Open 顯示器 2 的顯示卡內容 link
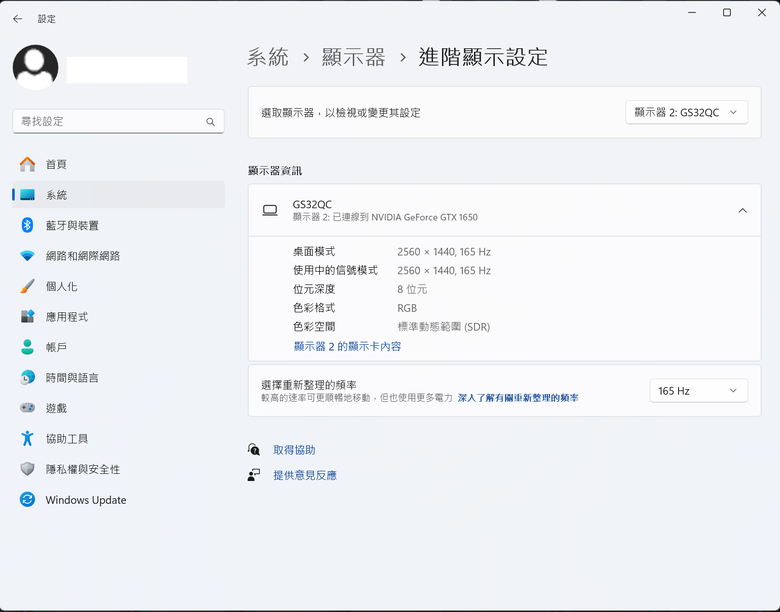Screen dimensions: 780x612 tap(347, 346)
